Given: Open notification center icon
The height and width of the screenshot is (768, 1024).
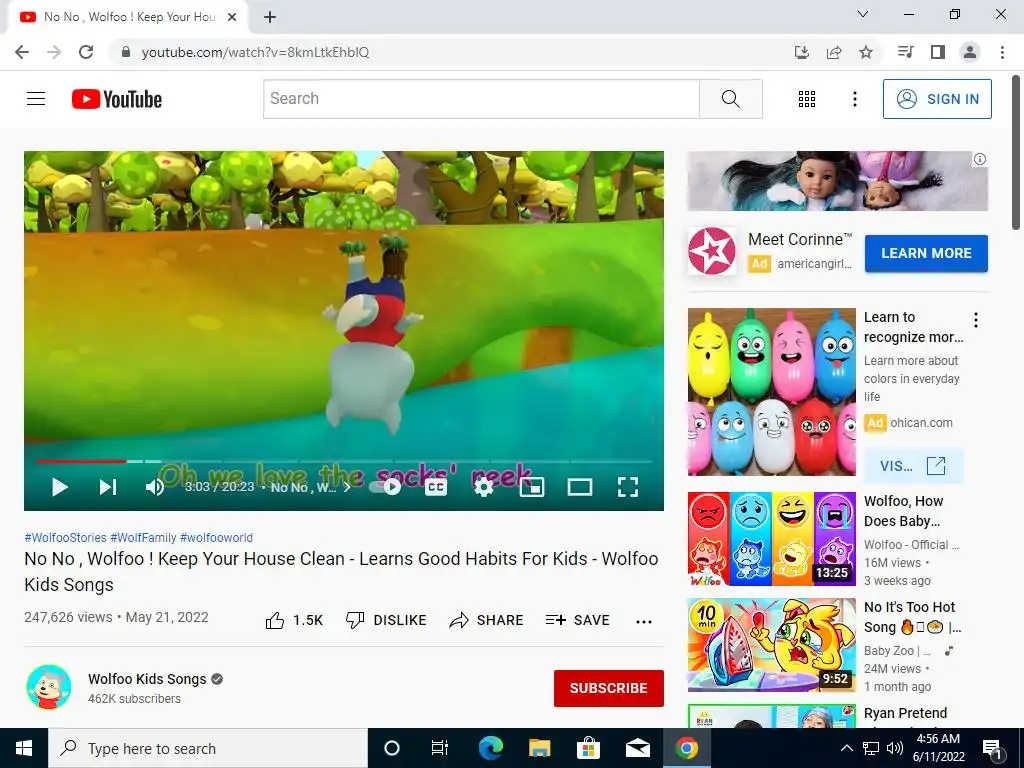Looking at the screenshot, I should click(992, 748).
